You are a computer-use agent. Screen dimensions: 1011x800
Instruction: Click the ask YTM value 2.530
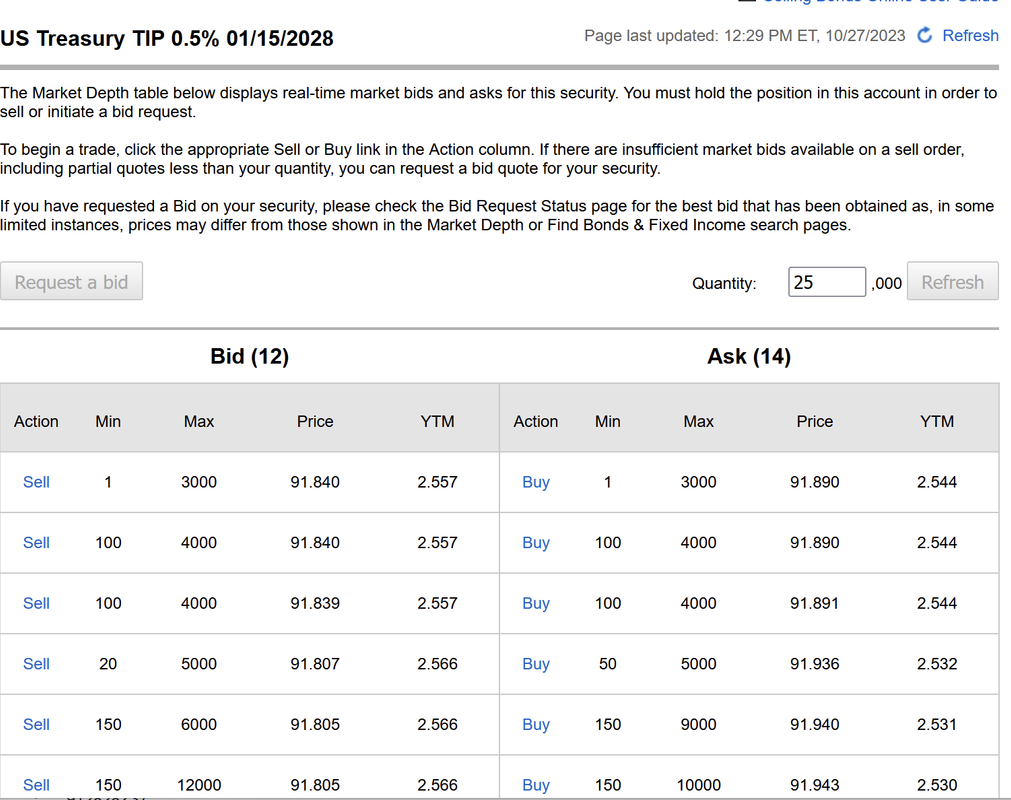pos(937,785)
